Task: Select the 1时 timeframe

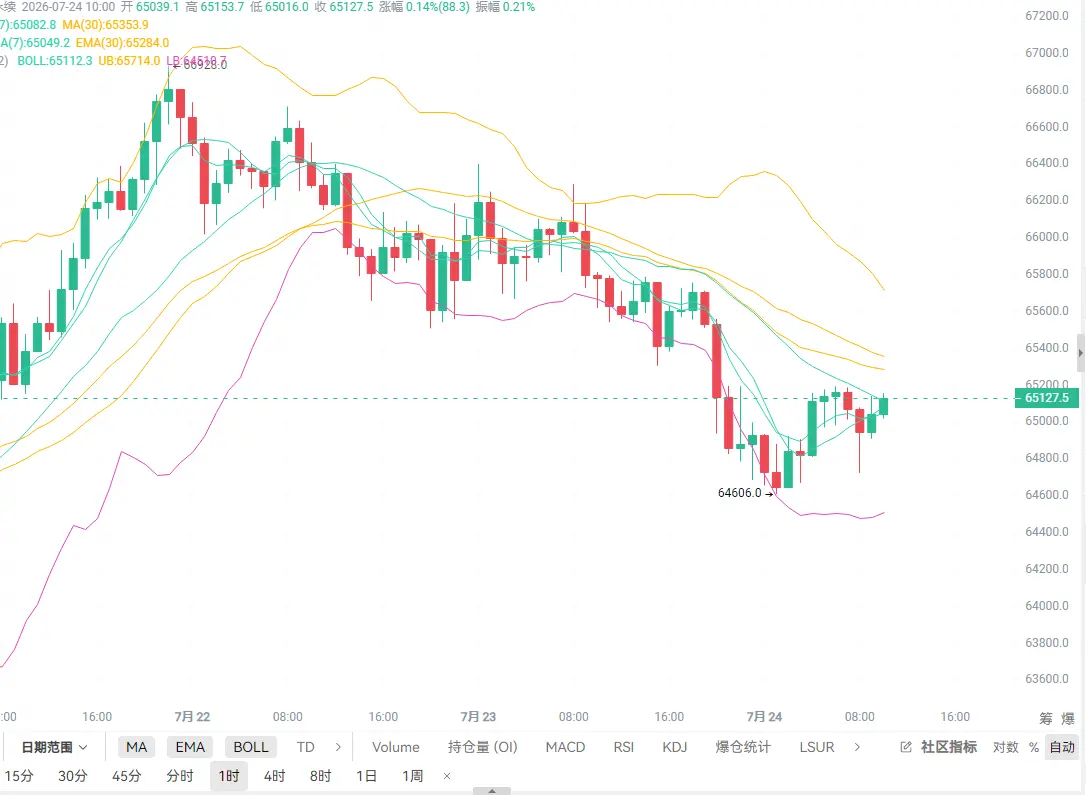Action: 229,776
